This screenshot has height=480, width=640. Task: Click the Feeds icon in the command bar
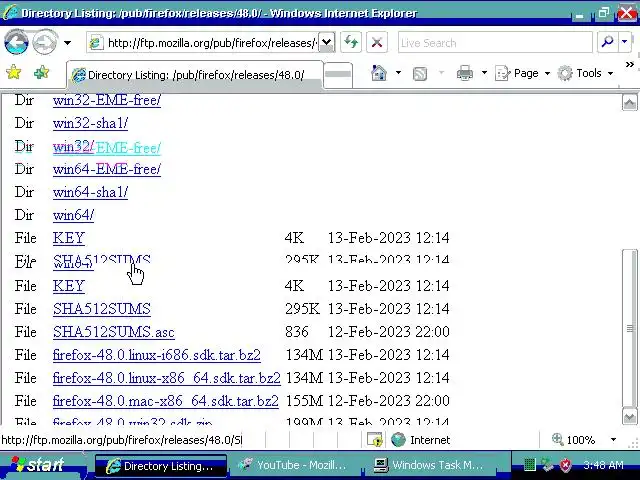[420, 74]
